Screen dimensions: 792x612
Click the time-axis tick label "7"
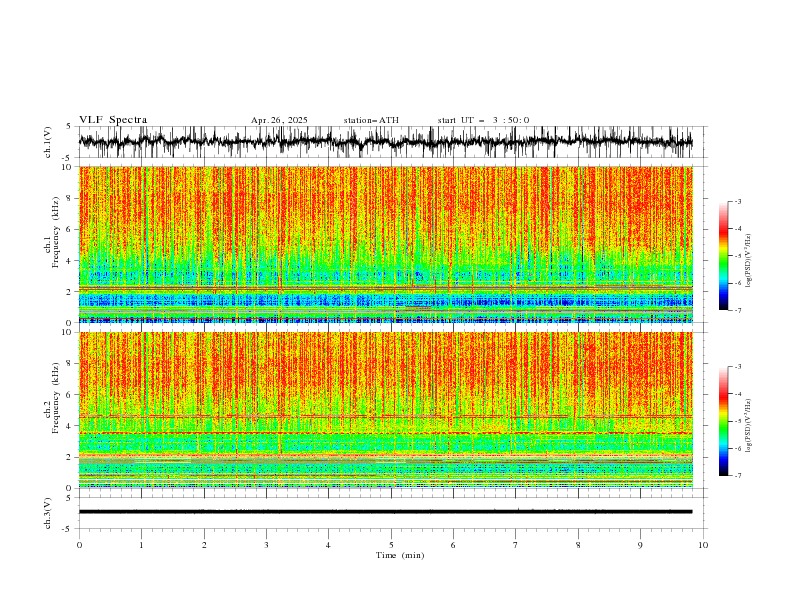516,545
